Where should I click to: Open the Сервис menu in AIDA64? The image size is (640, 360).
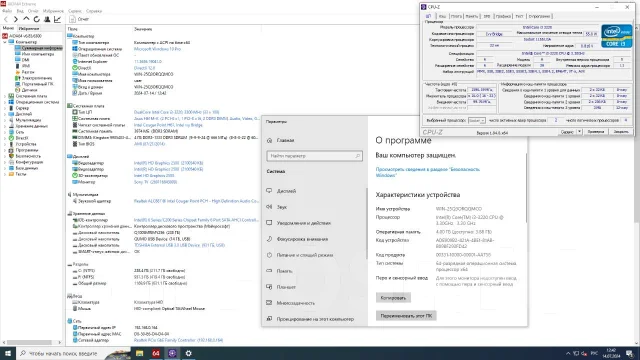click(75, 11)
